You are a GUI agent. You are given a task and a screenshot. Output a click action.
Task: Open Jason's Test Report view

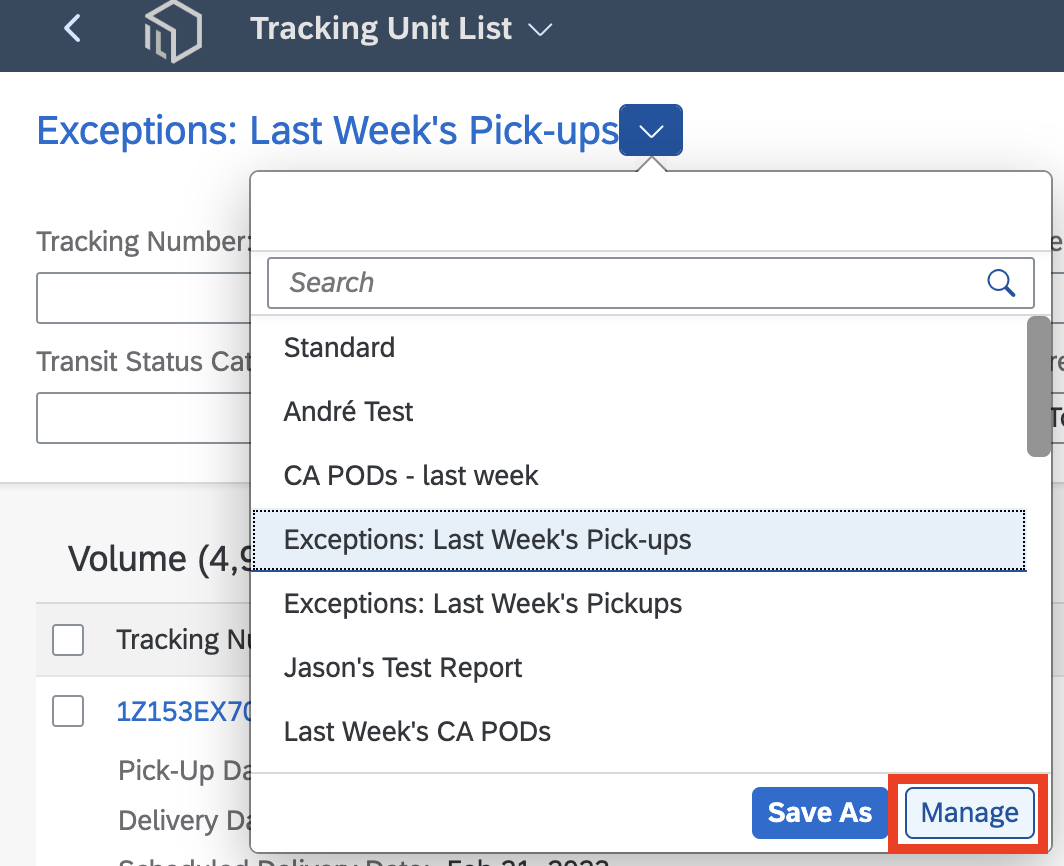638,668
